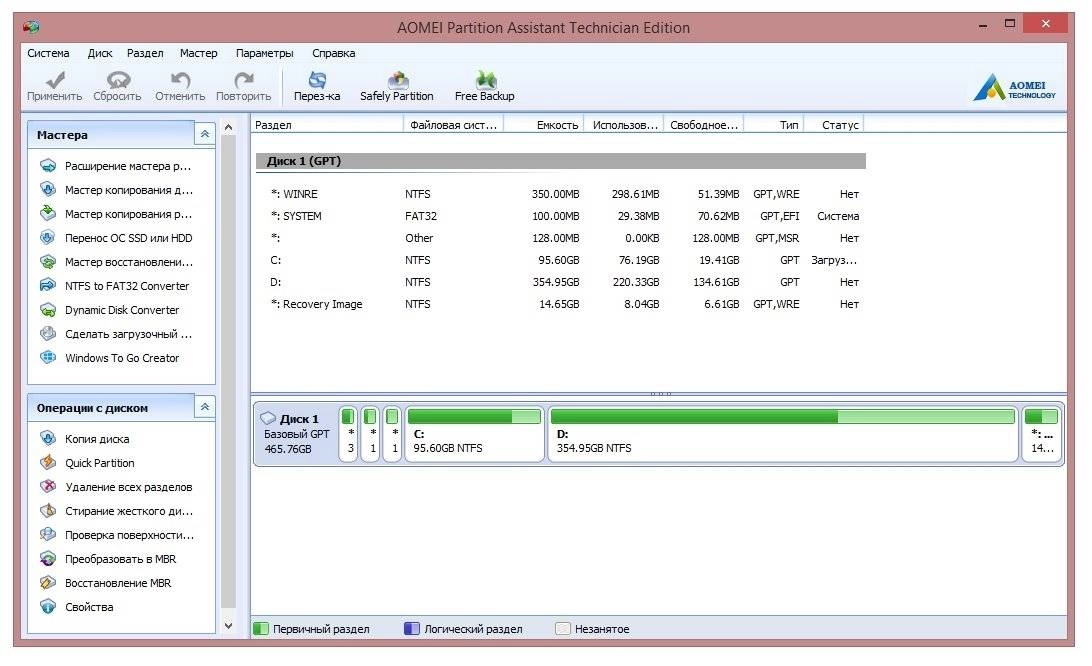Open the Мастер menu
Viewport: 1092px width, 666px height.
(x=198, y=53)
